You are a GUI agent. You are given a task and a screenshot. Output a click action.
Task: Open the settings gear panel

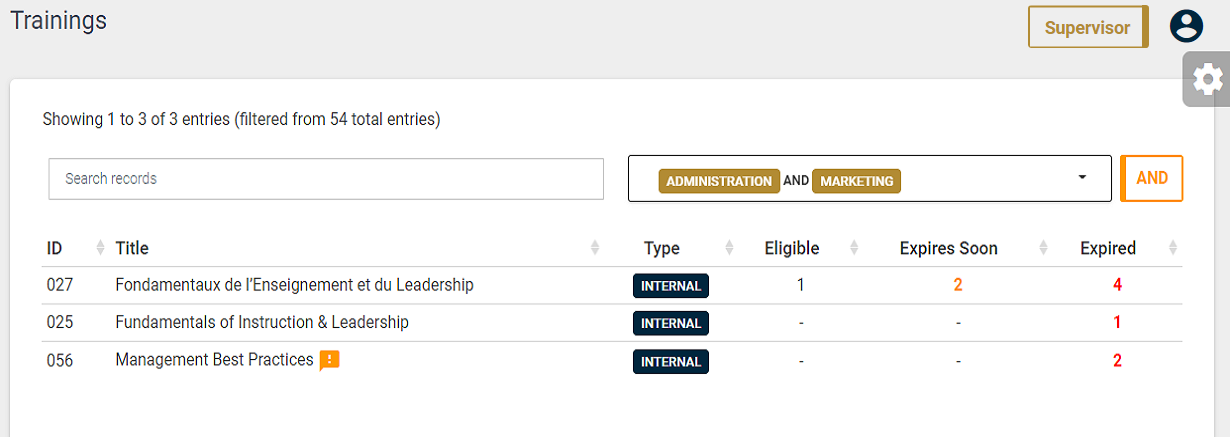tap(1207, 79)
